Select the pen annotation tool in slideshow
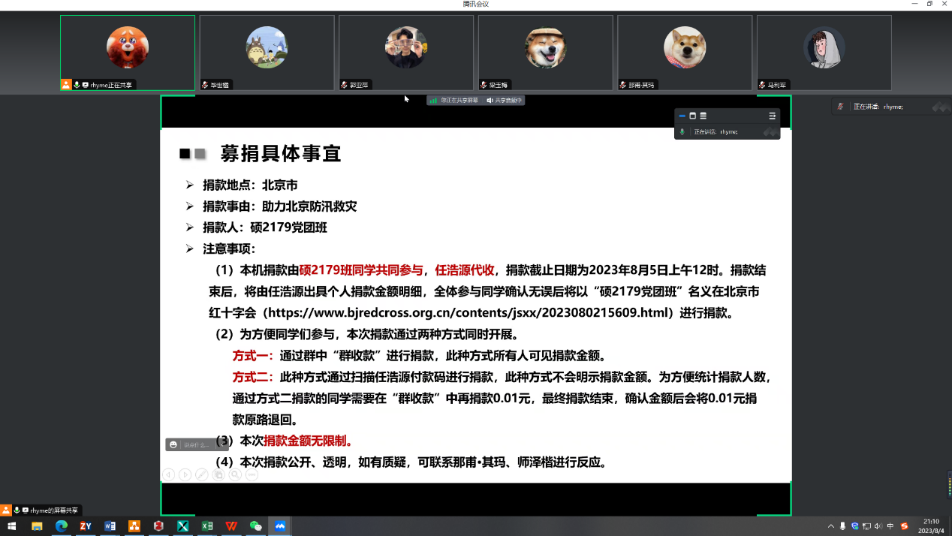 [202, 474]
